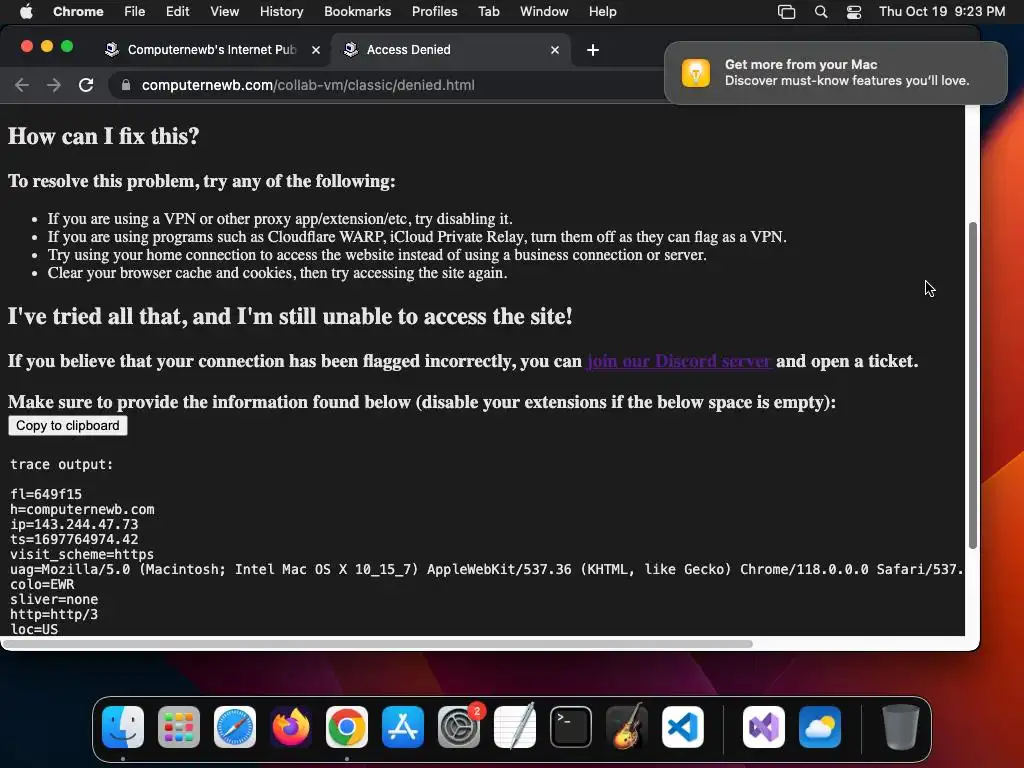The image size is (1024, 768).
Task: Close the Computernewb's Internet Pub tab
Action: [x=315, y=50]
